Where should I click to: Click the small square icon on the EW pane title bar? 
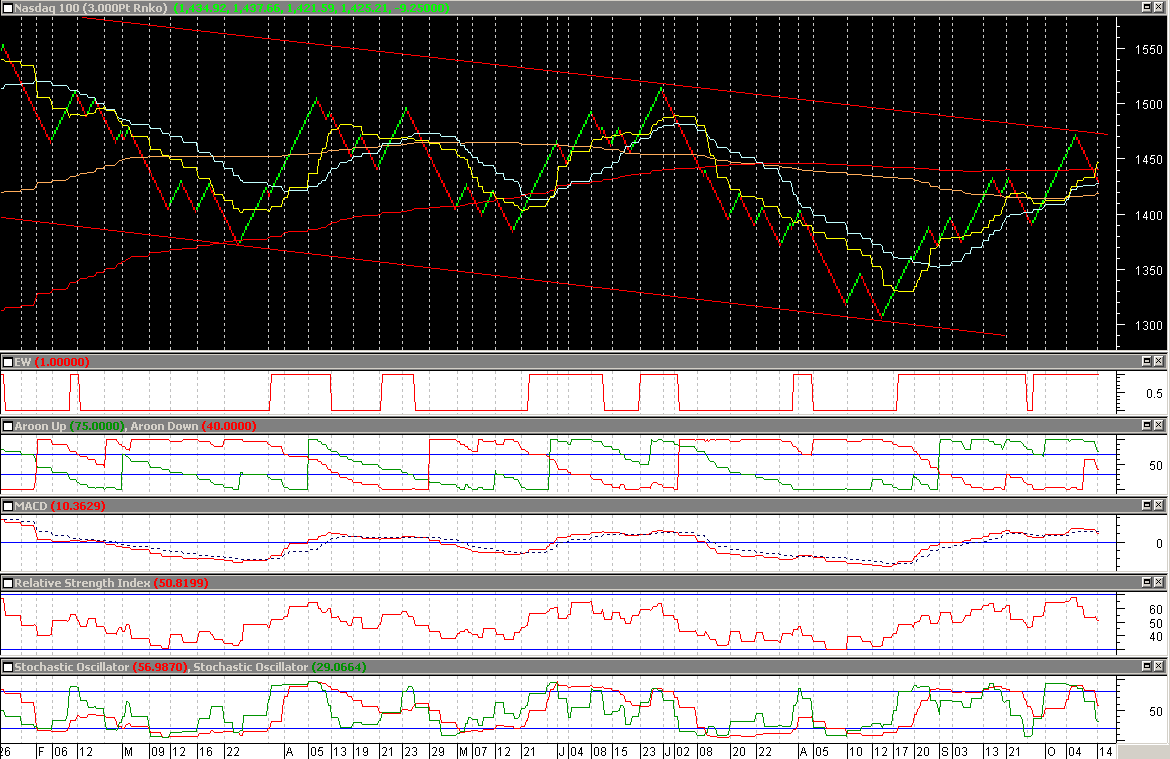[x=10, y=362]
